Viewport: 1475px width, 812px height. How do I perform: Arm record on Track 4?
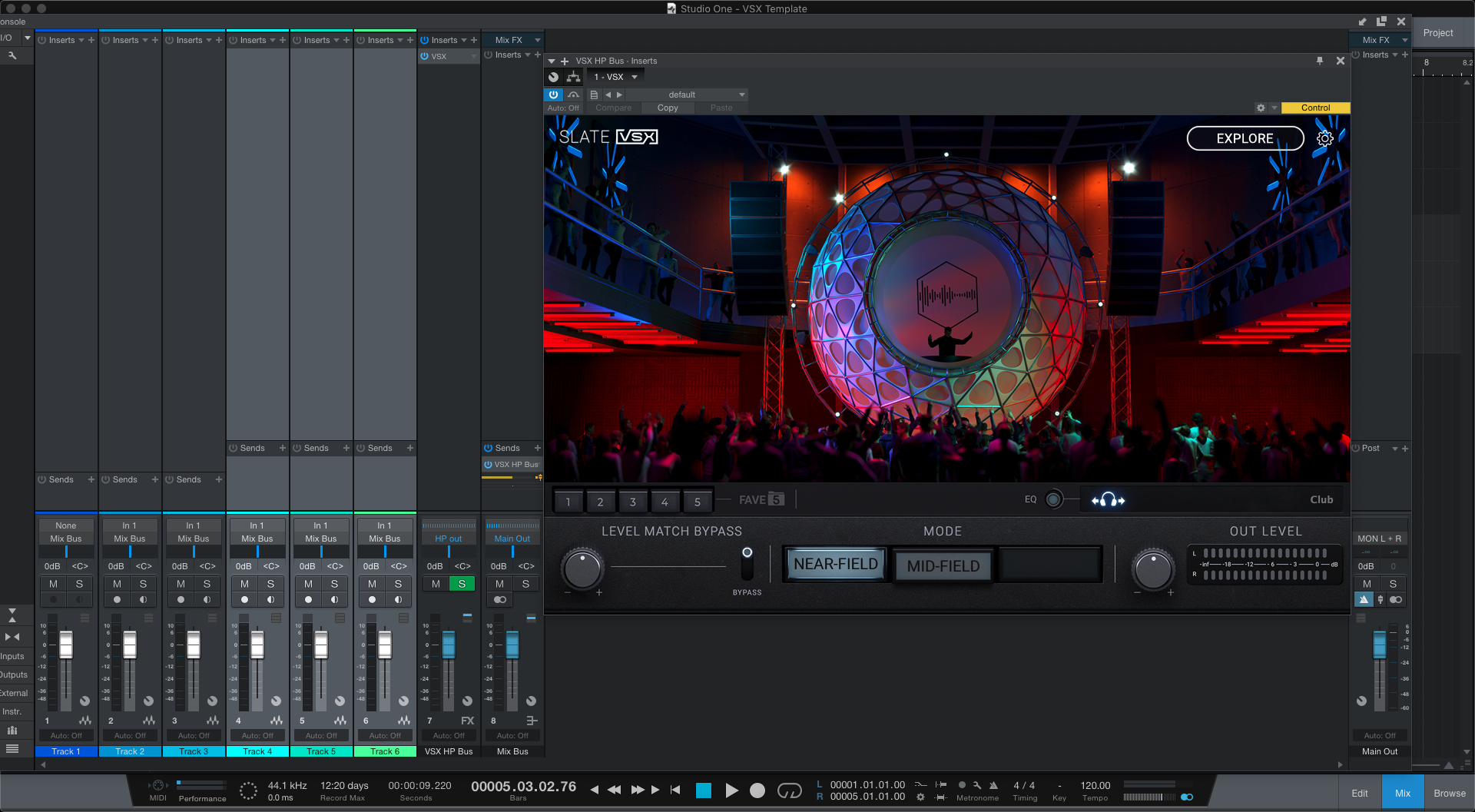[x=244, y=599]
